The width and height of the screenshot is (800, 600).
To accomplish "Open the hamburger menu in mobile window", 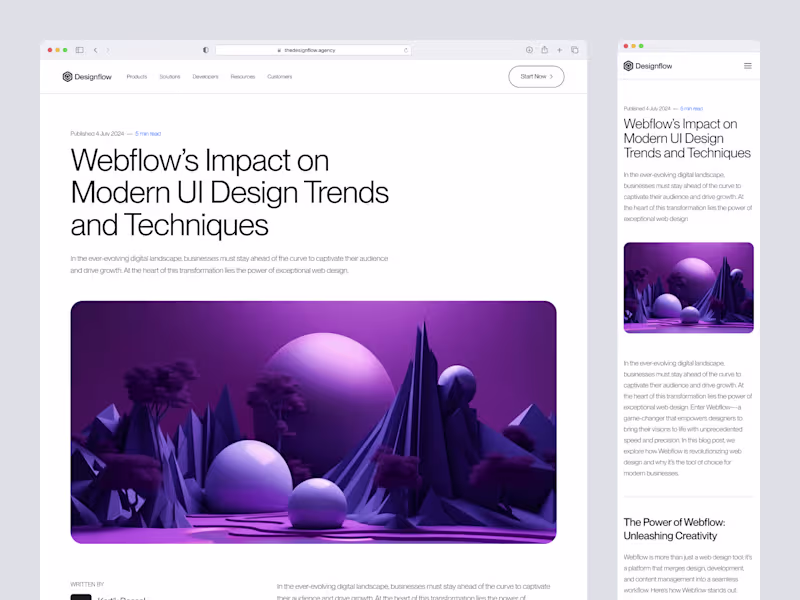I will click(x=747, y=66).
